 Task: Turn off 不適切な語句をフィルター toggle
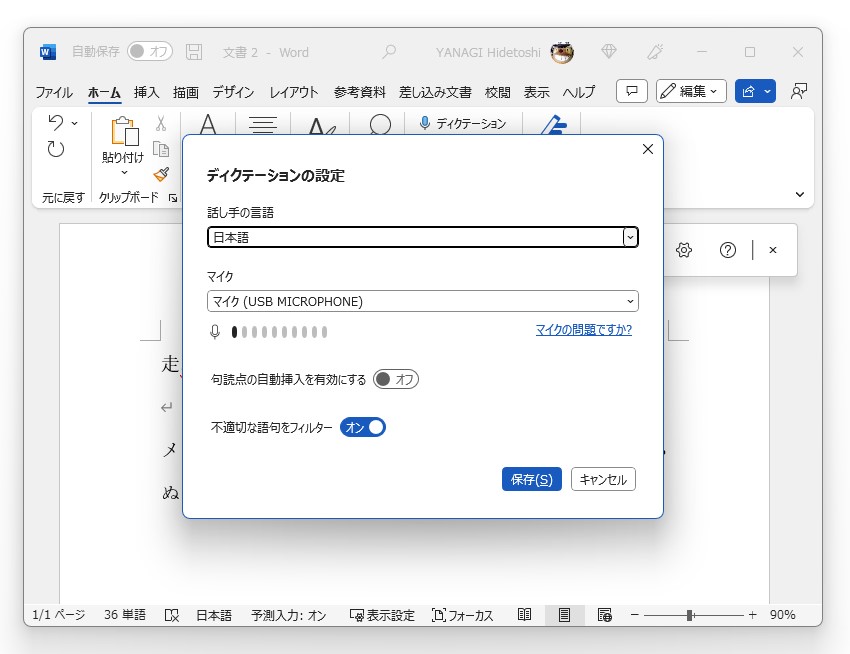364,427
